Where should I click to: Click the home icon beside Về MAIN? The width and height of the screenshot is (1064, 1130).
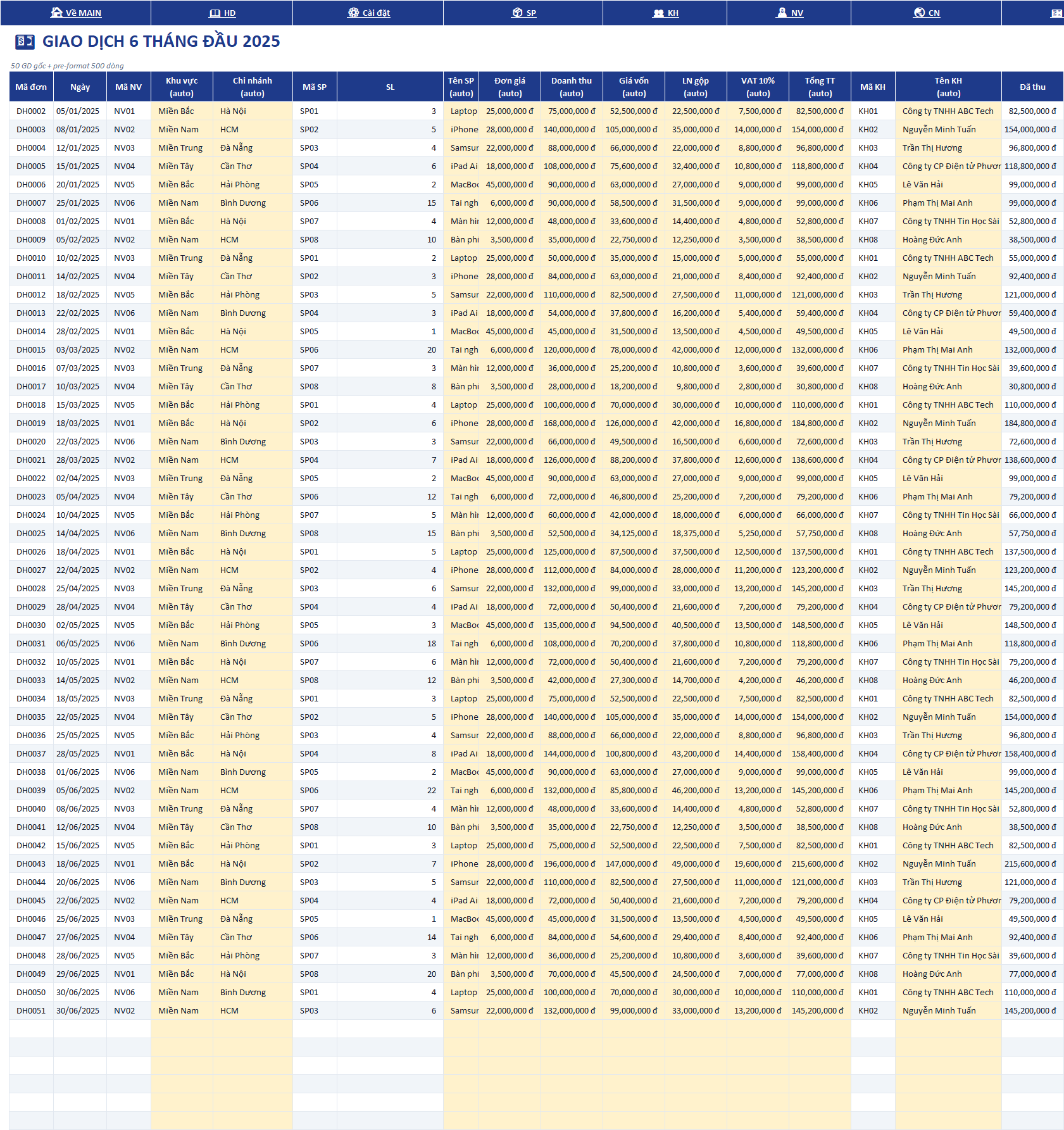(x=56, y=13)
